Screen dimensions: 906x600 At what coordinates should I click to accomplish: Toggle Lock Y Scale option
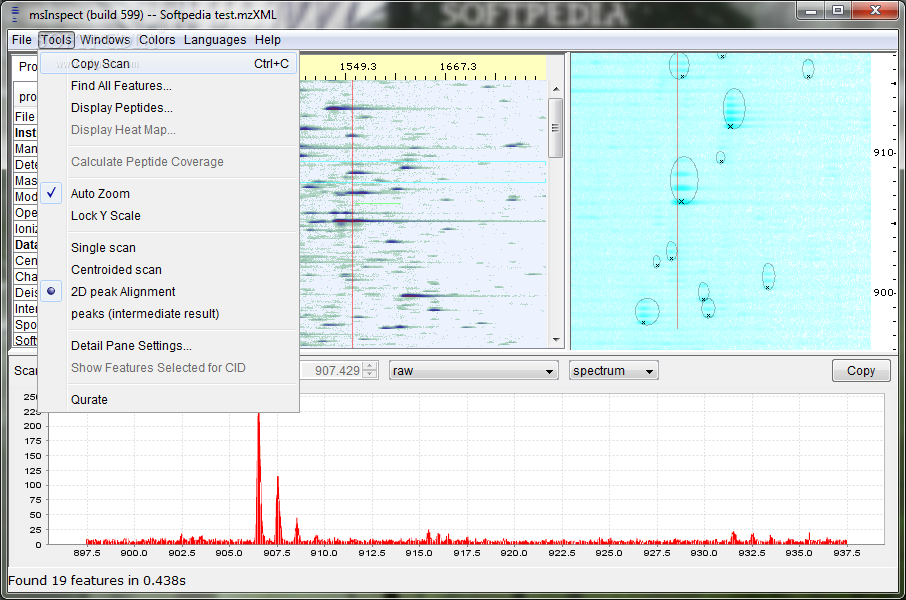click(x=169, y=216)
